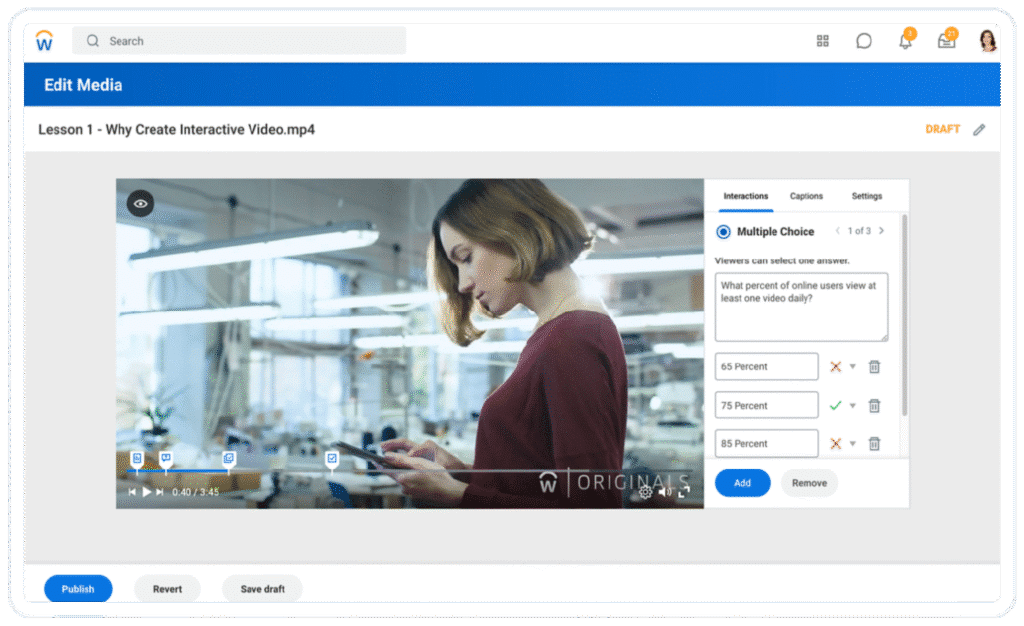Toggle the video preview eye icon
This screenshot has height=626, width=1024.
141,204
